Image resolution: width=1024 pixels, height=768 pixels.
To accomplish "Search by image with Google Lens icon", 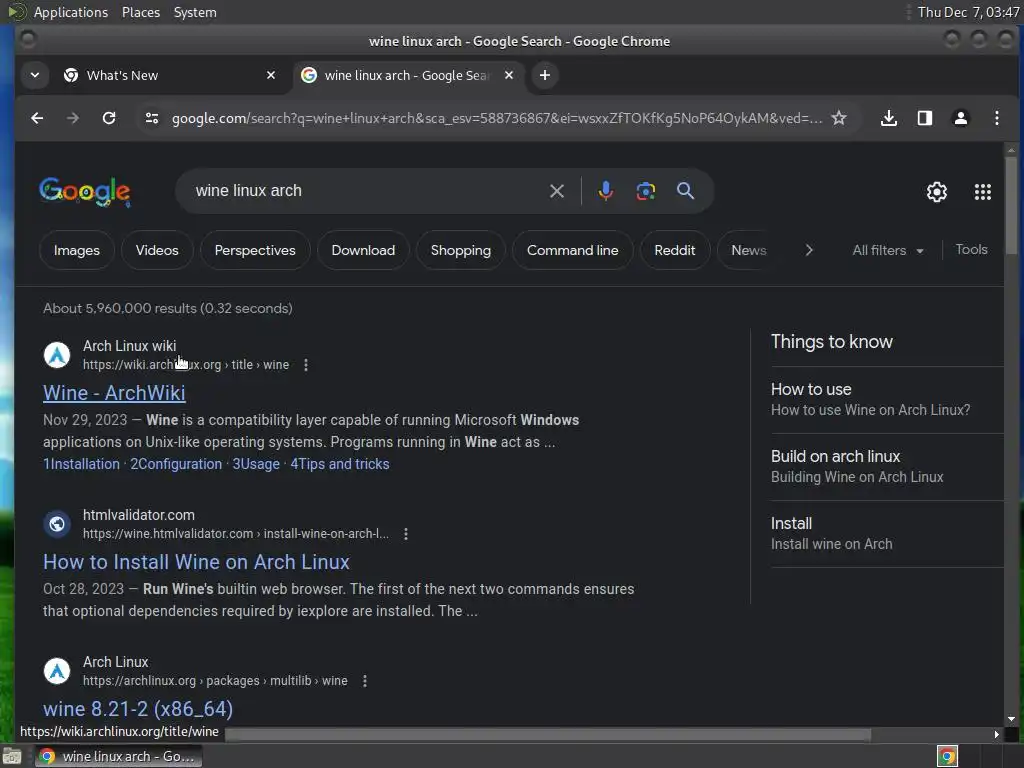I will tap(645, 191).
